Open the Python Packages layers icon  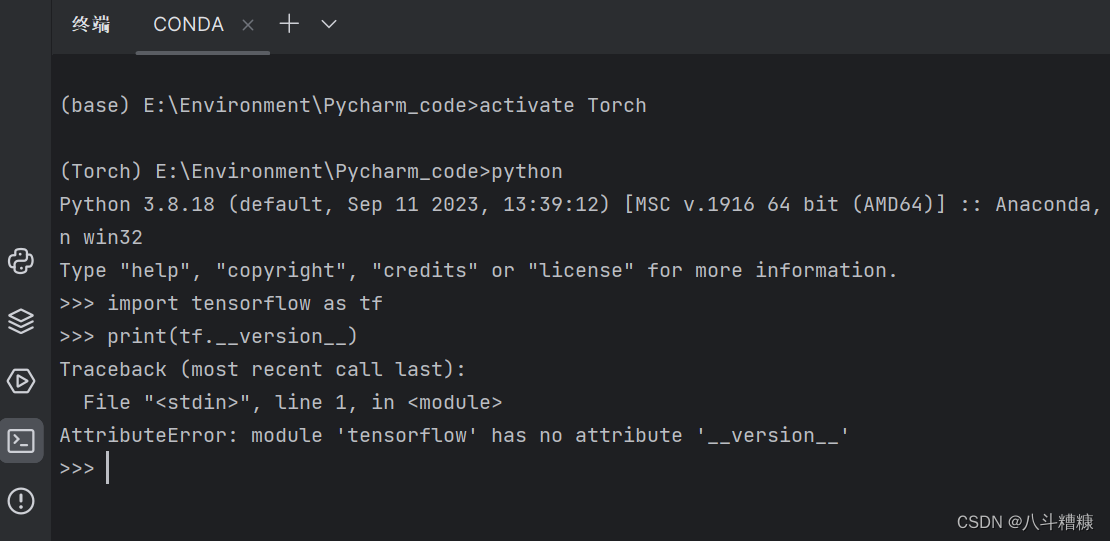point(21,321)
